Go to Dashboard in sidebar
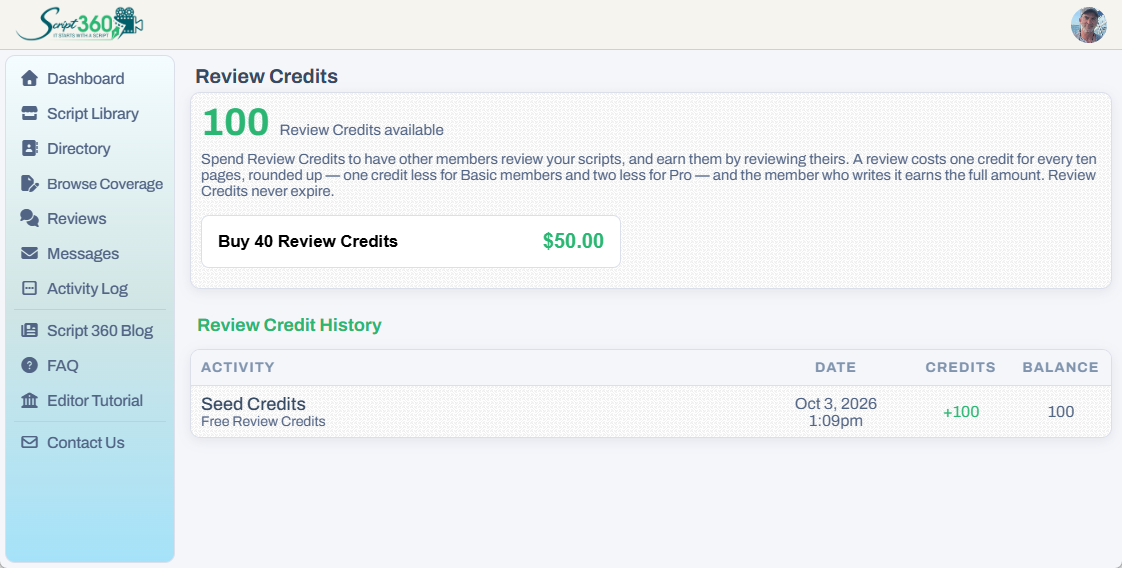Image resolution: width=1122 pixels, height=568 pixels. pos(86,79)
